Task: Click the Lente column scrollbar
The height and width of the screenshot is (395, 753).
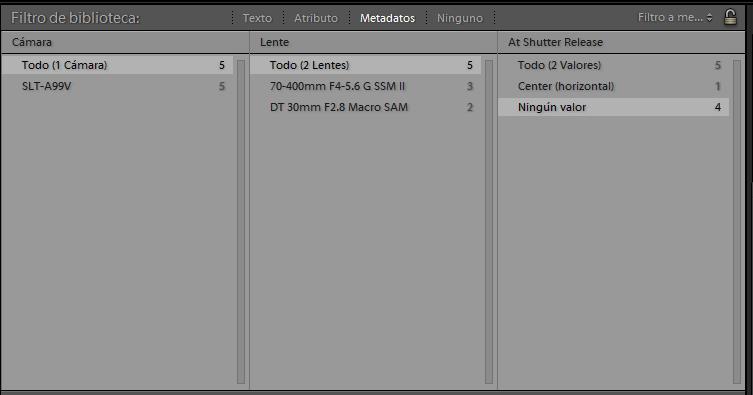Action: [489, 222]
